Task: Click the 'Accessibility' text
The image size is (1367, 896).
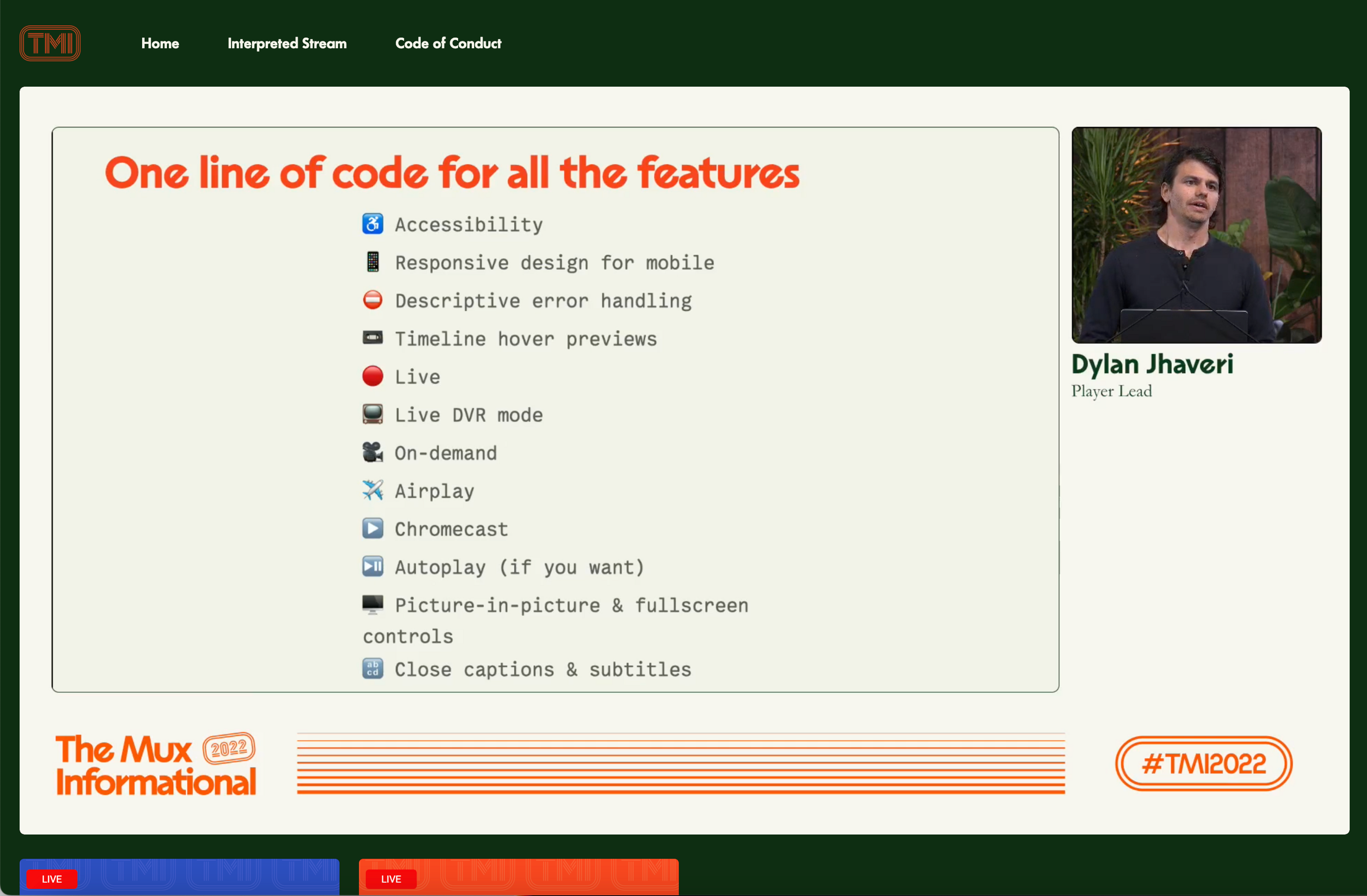Action: pos(469,225)
